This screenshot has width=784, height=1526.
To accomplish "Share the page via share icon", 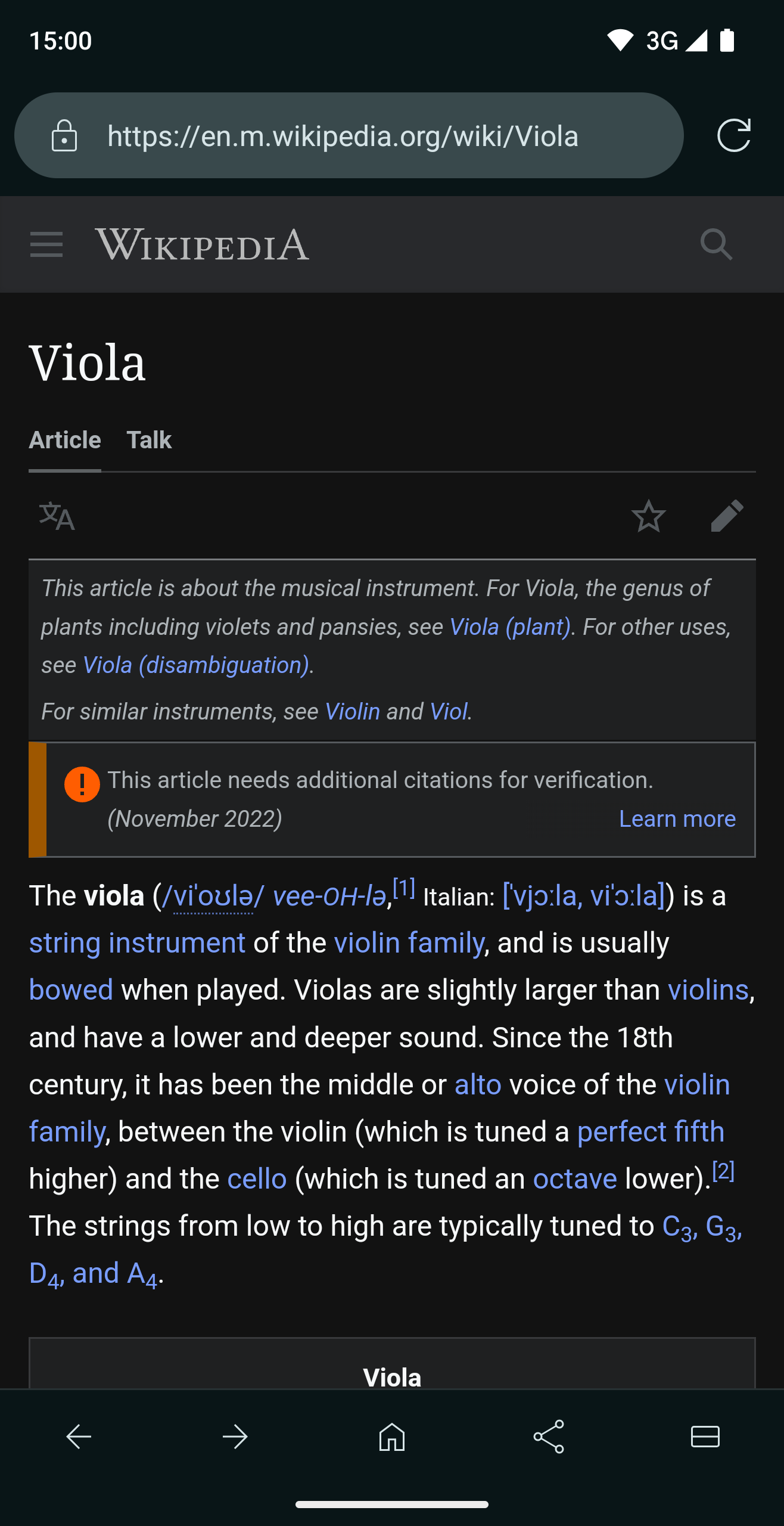I will point(549,1437).
